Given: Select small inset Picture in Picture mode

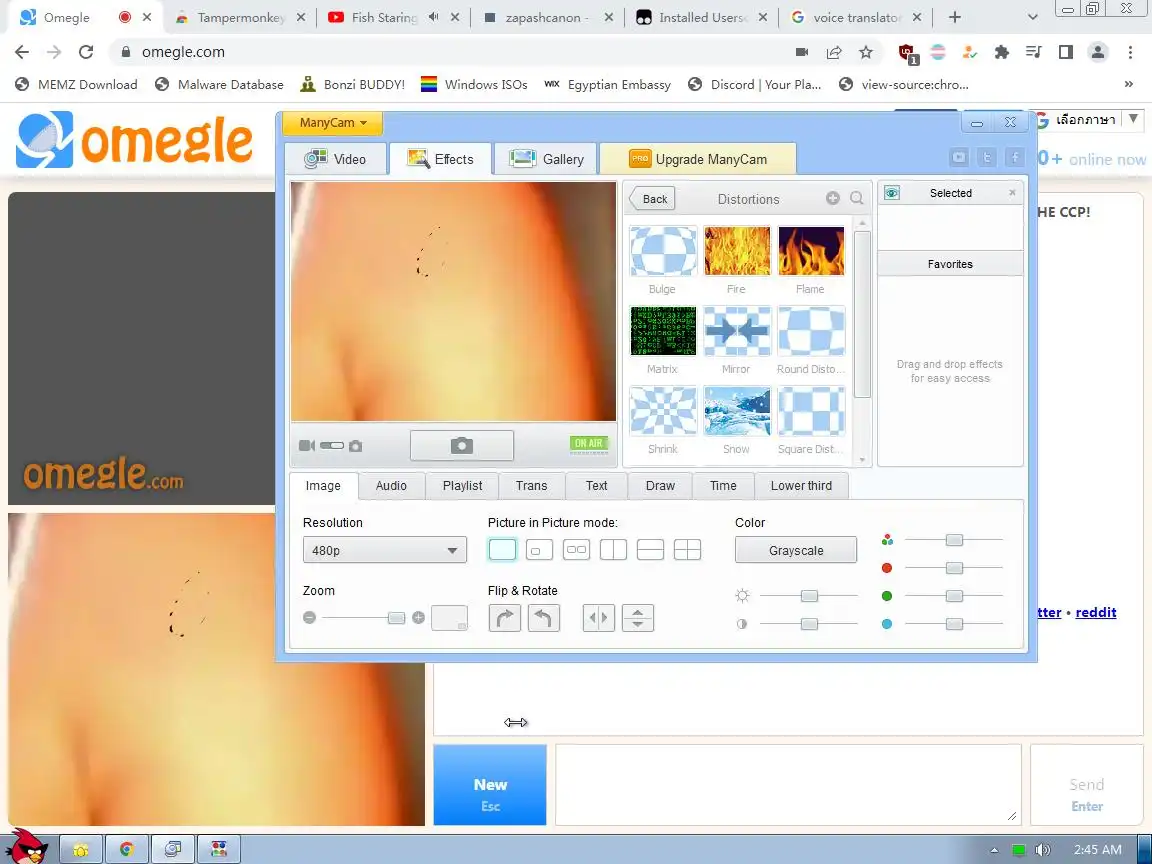Looking at the screenshot, I should [539, 550].
